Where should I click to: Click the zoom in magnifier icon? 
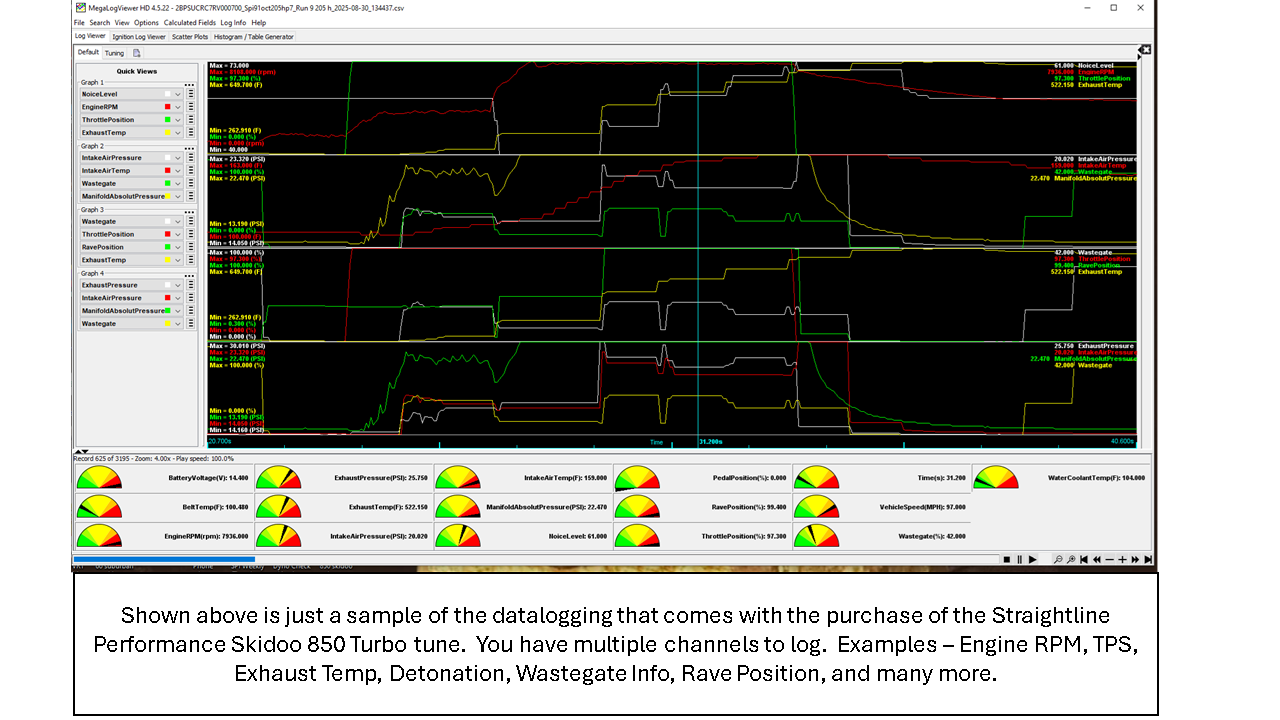1071,560
